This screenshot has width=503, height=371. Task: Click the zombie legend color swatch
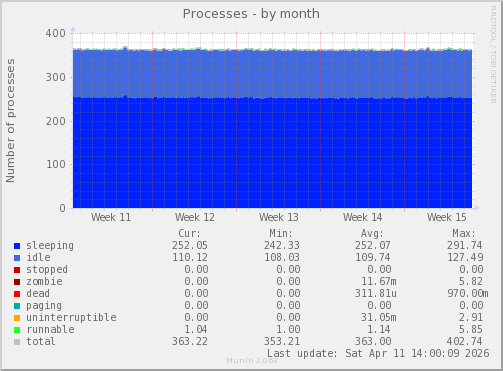tap(17, 282)
